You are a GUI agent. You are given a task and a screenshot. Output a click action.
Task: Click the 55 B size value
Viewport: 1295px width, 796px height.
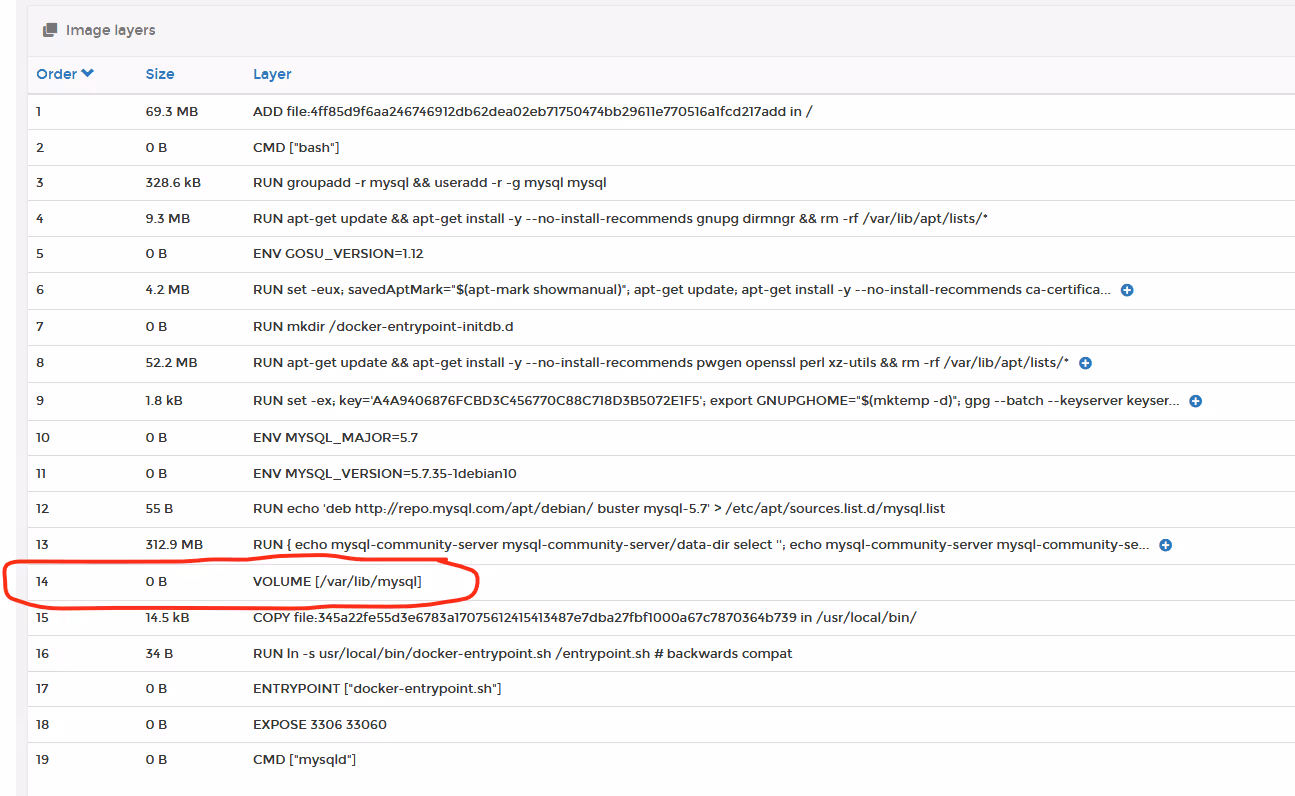pos(159,508)
